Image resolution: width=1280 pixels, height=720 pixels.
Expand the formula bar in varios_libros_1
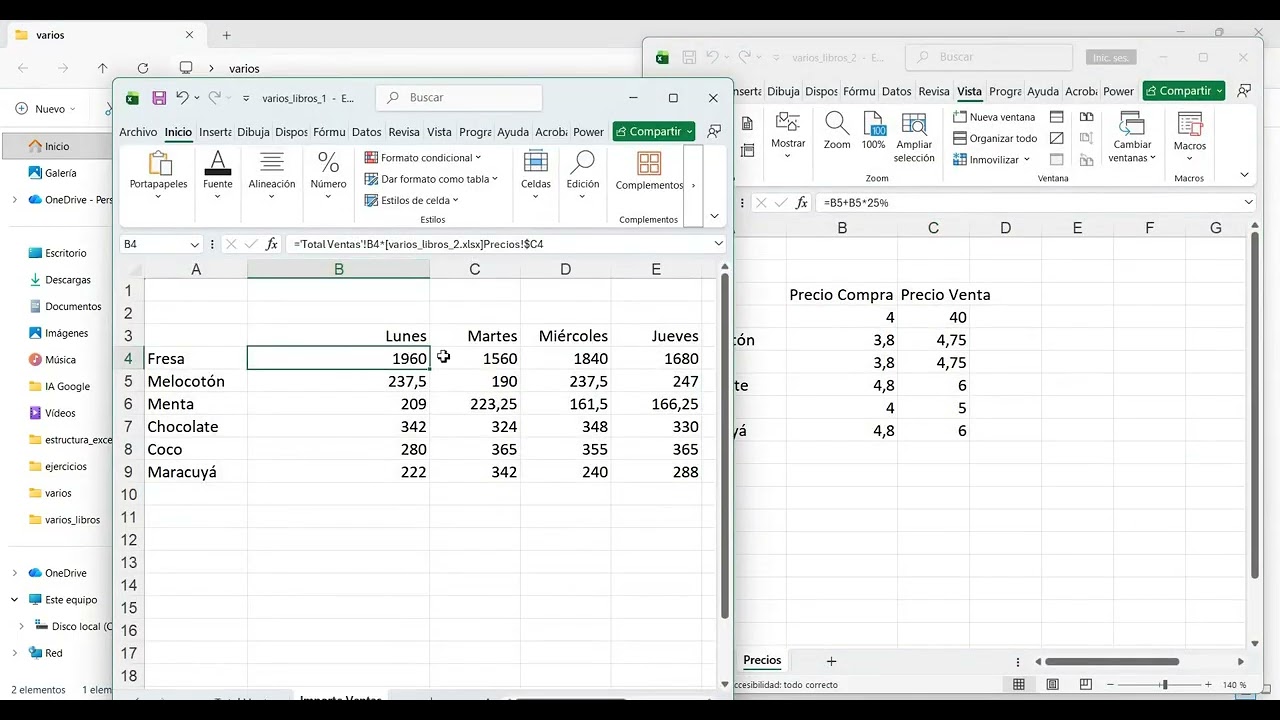tap(719, 244)
